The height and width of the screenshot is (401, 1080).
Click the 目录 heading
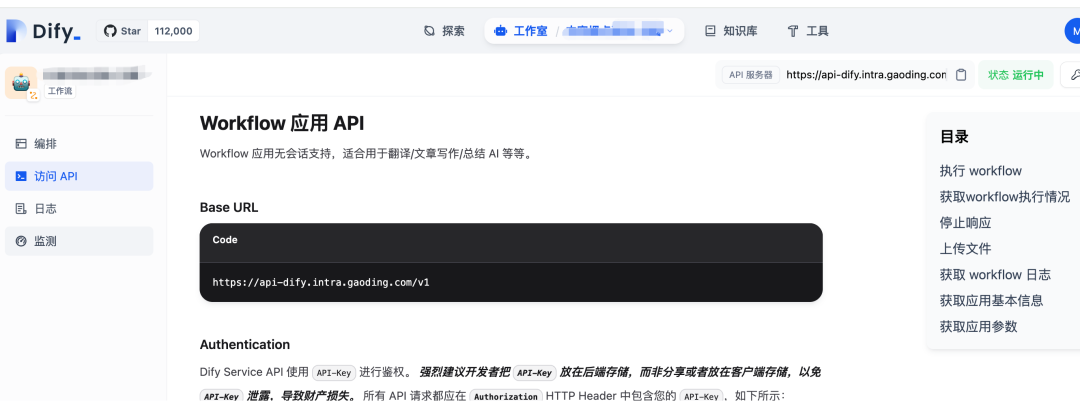tap(954, 136)
